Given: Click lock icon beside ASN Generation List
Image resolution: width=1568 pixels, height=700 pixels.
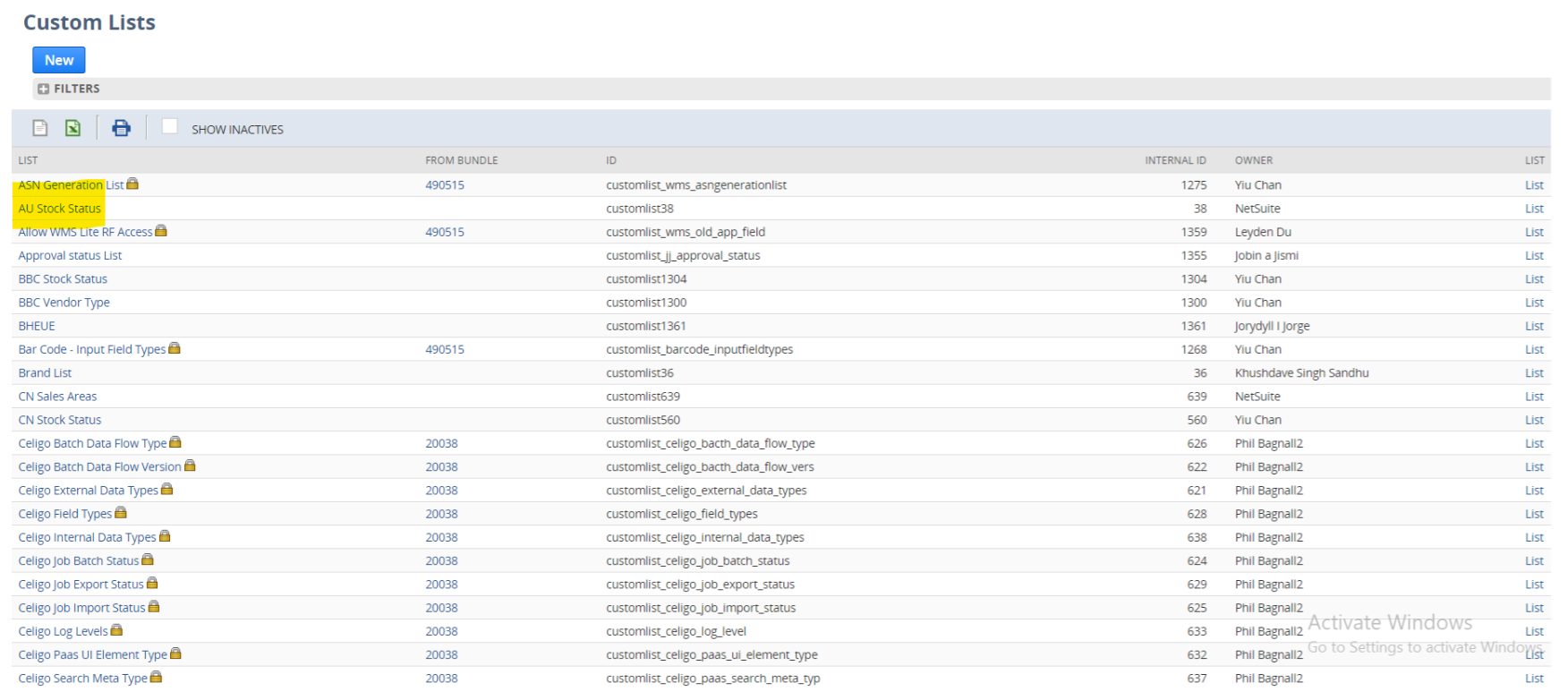Looking at the screenshot, I should (132, 184).
